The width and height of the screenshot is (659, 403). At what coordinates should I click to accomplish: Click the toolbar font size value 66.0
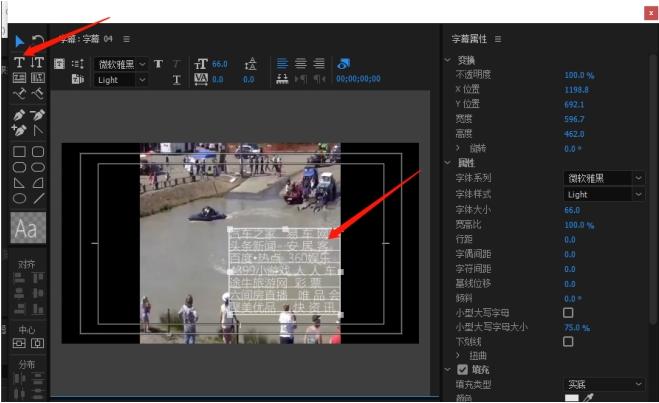pos(220,64)
